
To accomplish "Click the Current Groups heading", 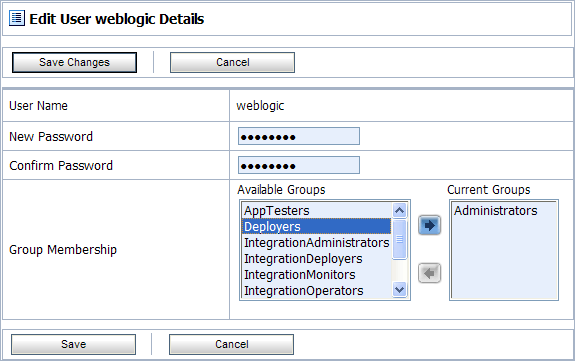I will click(488, 189).
